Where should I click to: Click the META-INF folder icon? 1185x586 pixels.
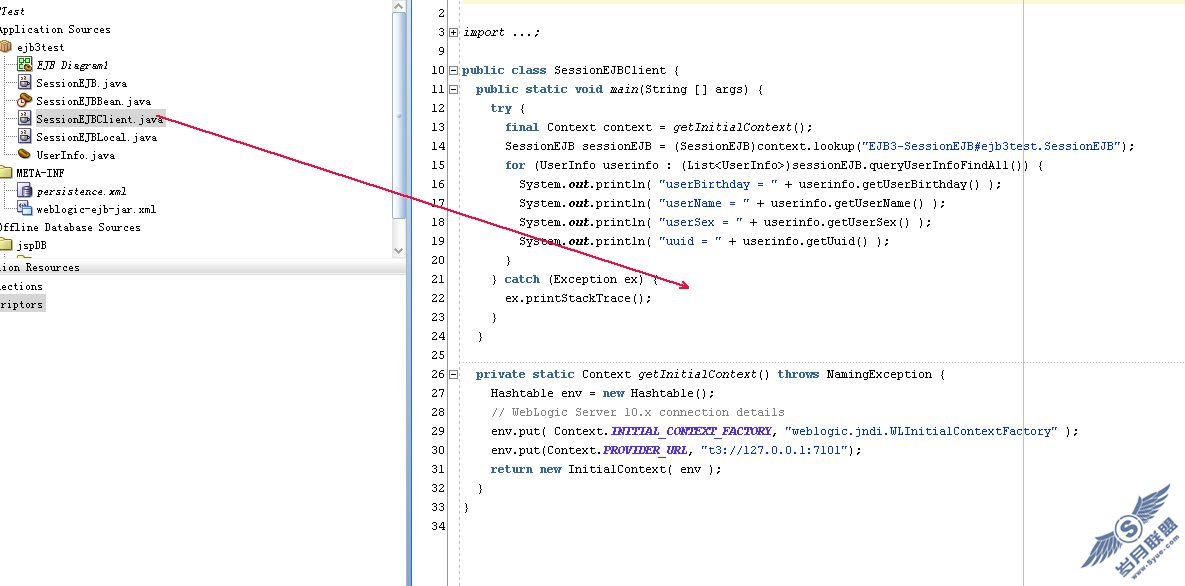tap(6, 173)
